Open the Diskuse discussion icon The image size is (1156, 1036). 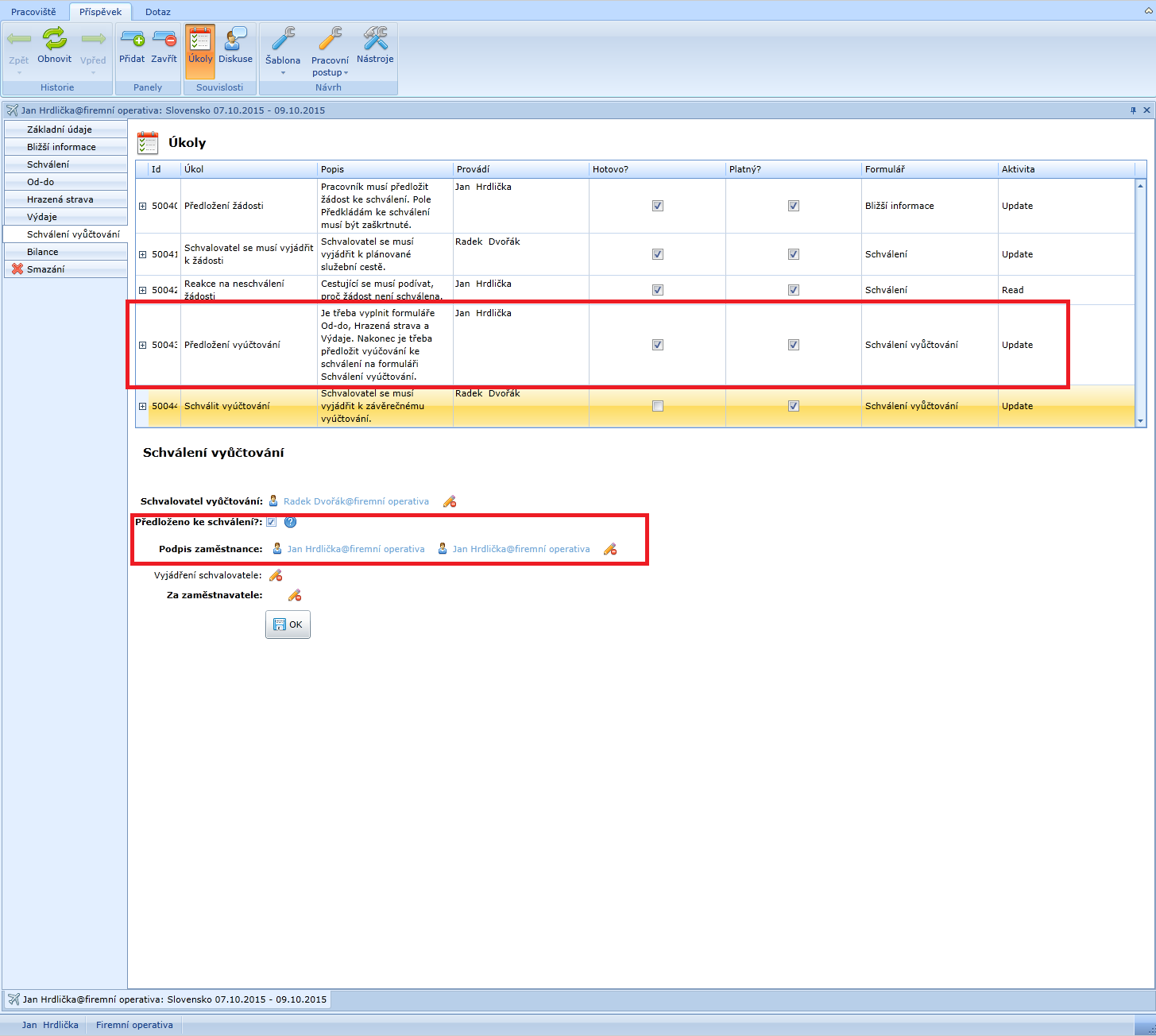point(235,38)
